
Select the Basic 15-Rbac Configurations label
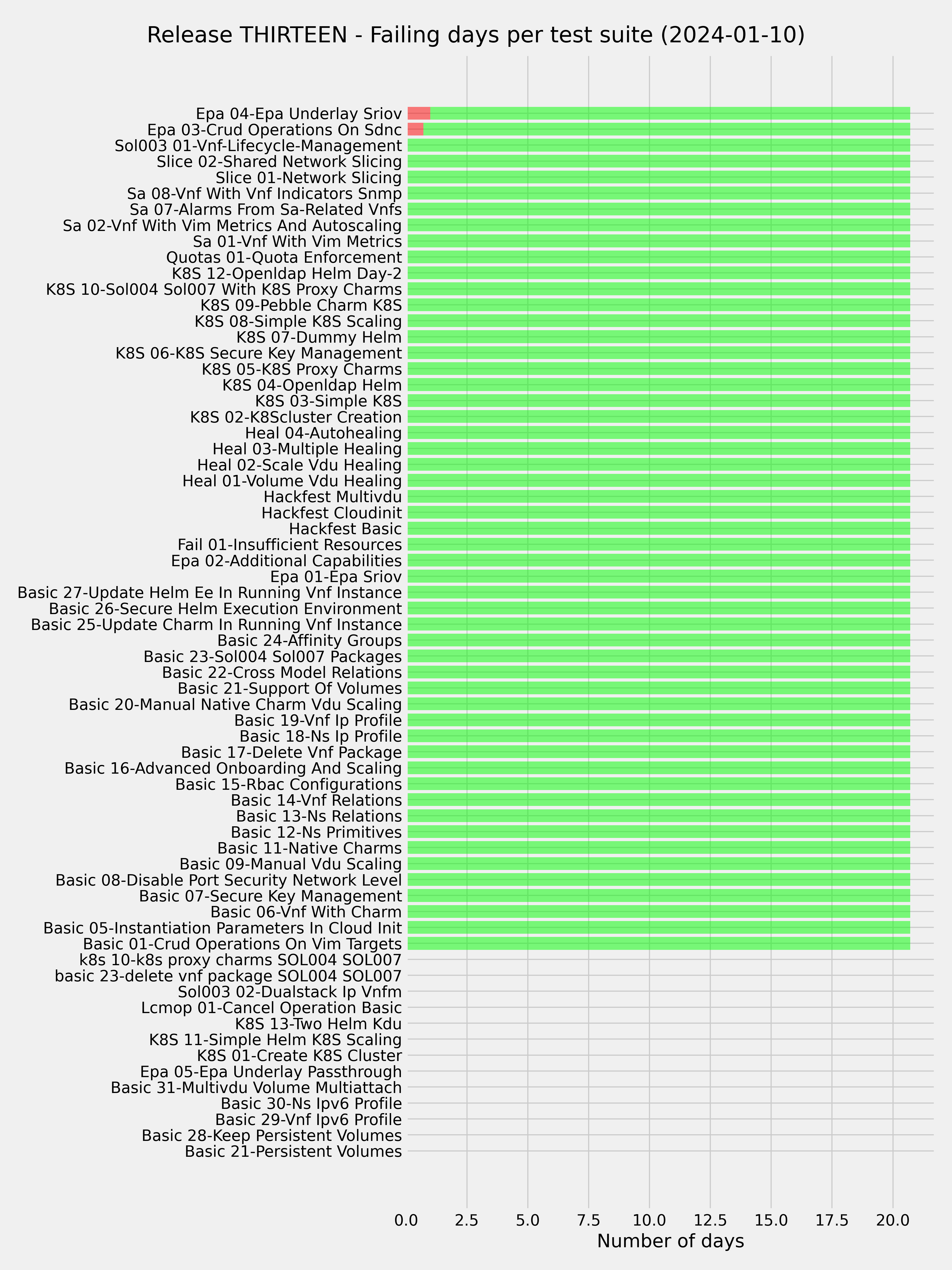289,784
